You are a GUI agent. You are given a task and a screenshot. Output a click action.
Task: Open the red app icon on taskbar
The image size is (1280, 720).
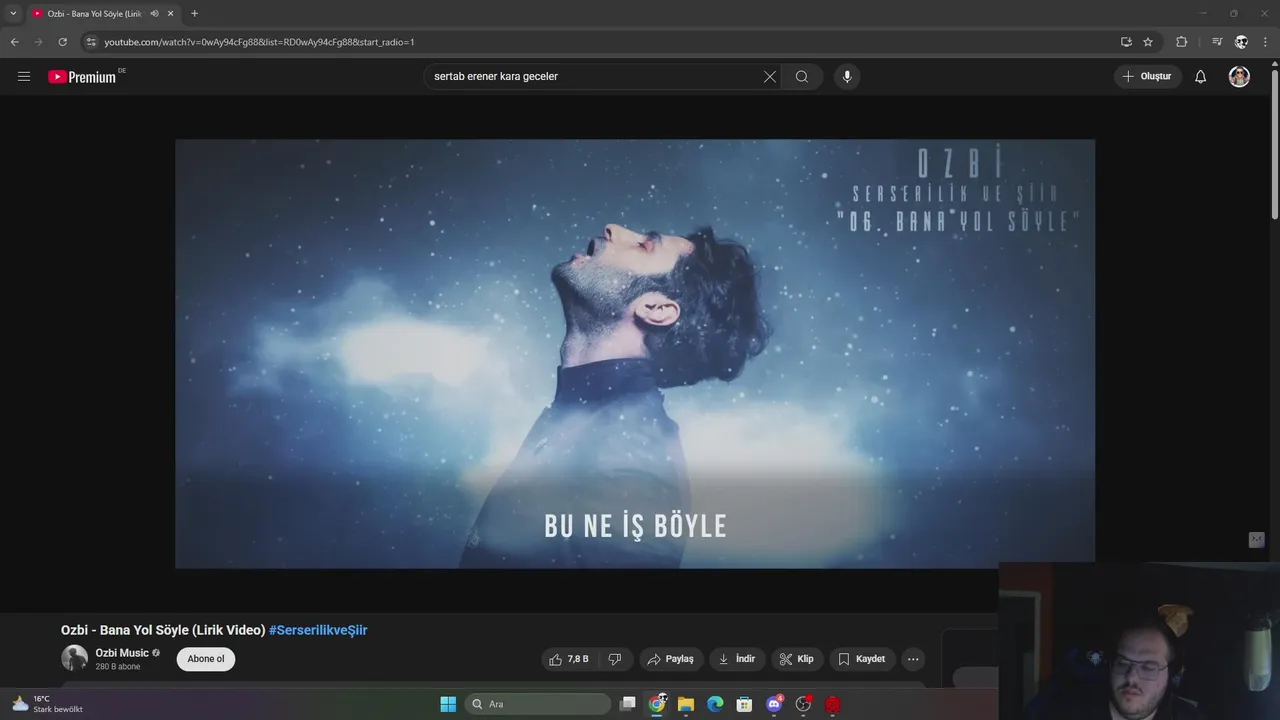(833, 704)
